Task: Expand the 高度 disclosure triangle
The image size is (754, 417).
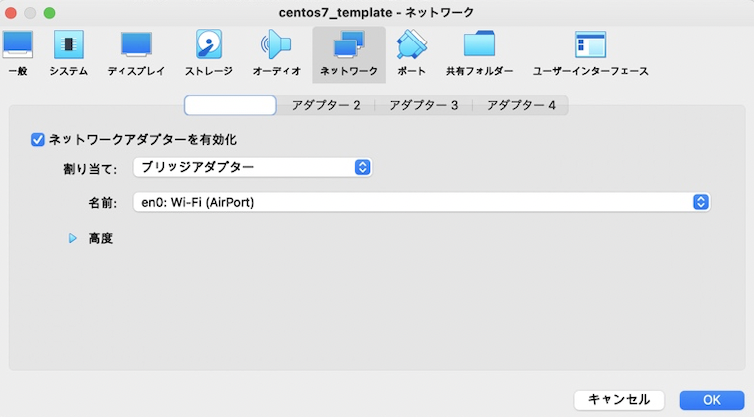Action: tap(73, 238)
